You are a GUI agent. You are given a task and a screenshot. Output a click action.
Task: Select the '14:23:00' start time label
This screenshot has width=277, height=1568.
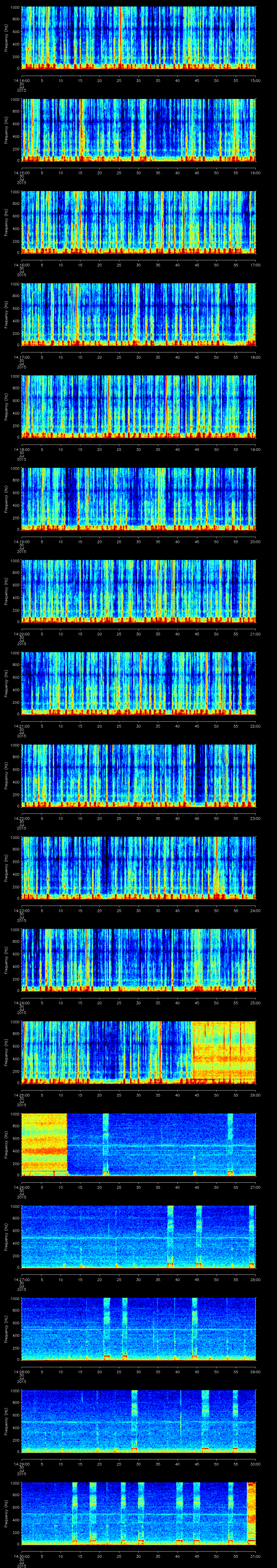(22, 910)
